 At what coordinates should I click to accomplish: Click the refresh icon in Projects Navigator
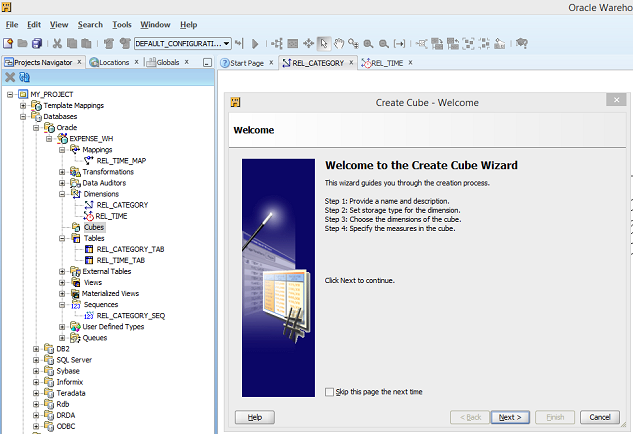[25, 77]
